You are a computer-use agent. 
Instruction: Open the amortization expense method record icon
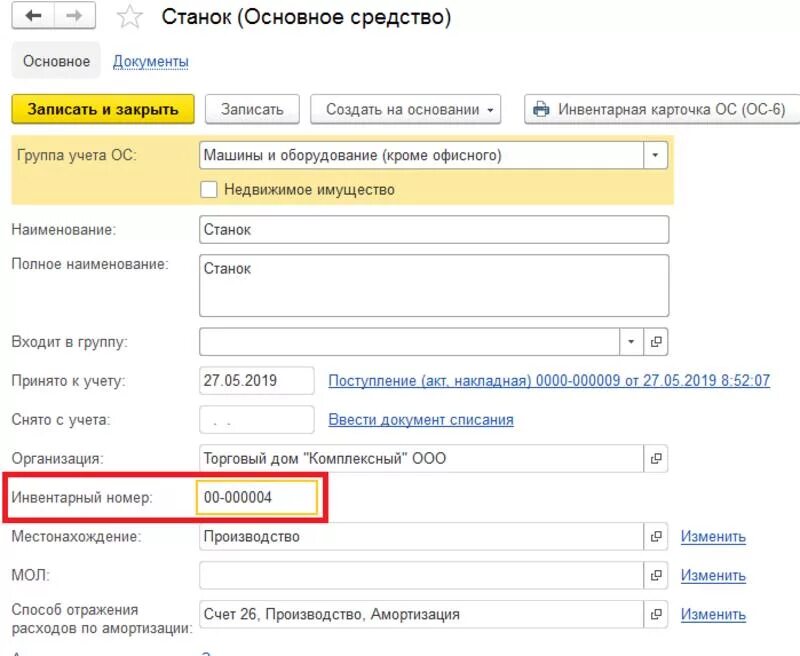tap(656, 614)
